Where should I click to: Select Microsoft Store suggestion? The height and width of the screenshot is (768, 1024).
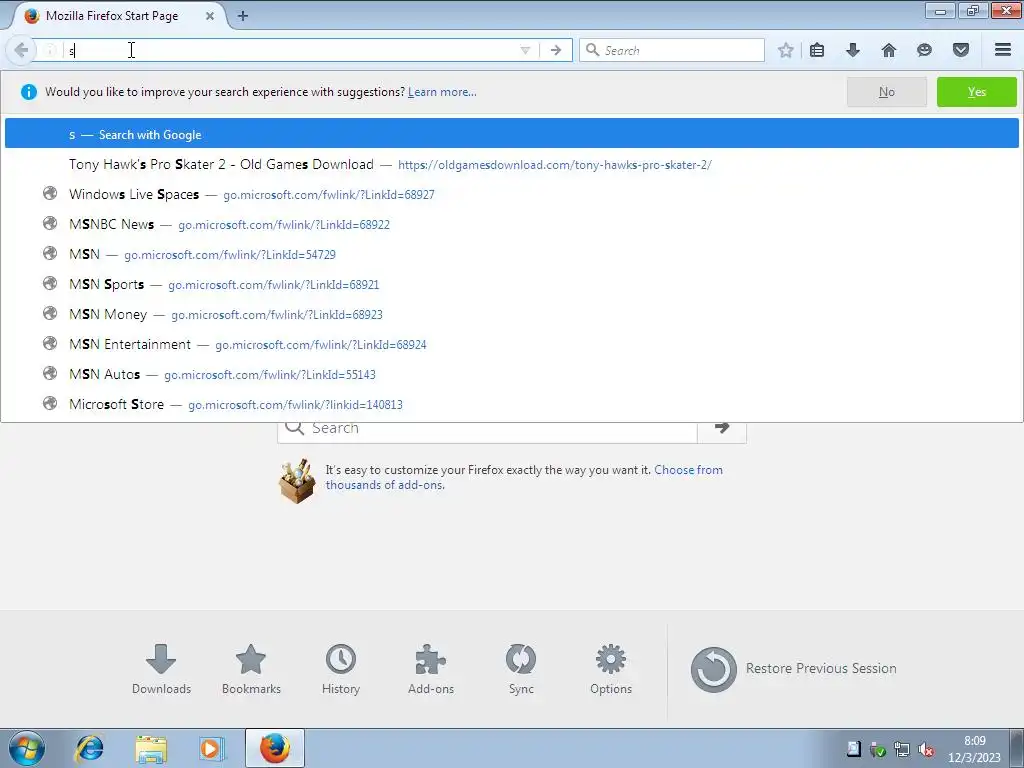(x=511, y=405)
